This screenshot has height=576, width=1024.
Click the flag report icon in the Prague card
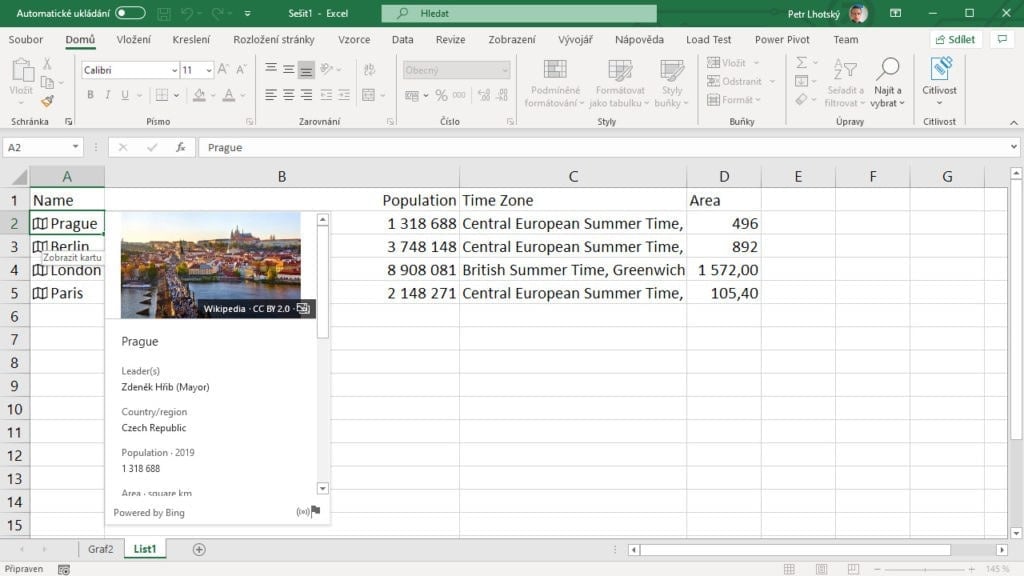click(x=316, y=512)
